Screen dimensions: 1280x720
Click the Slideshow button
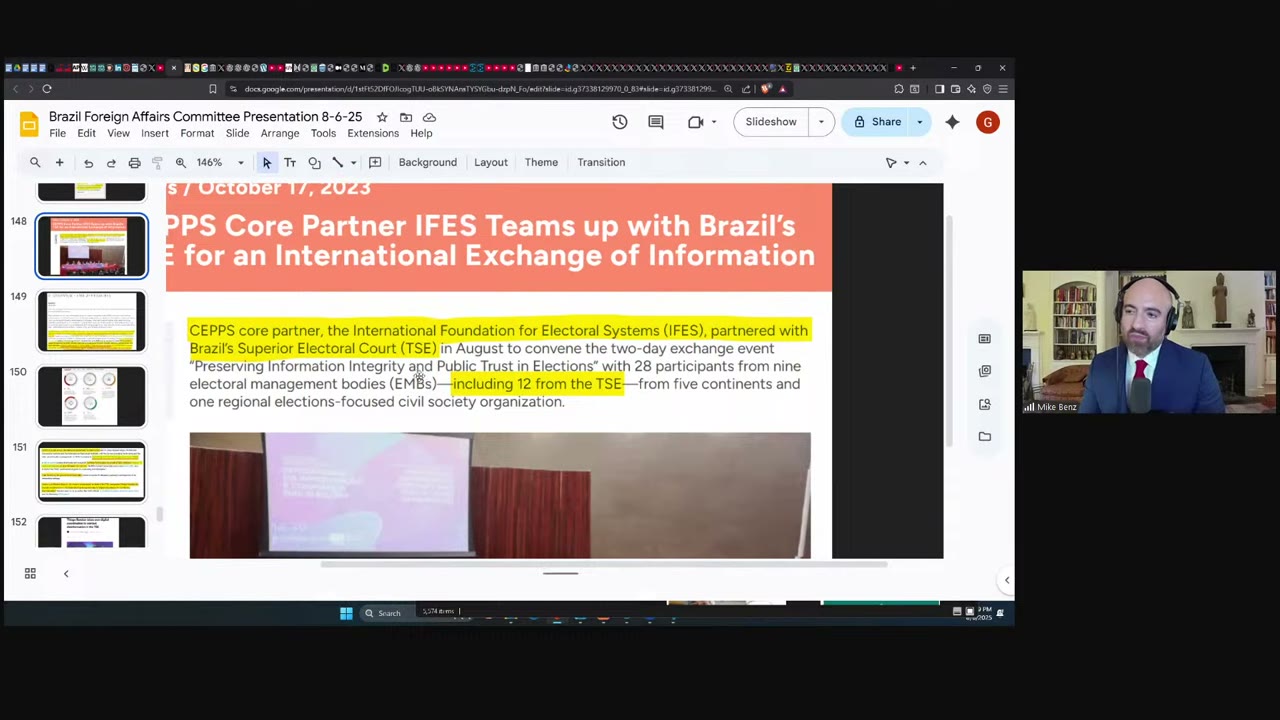771,122
